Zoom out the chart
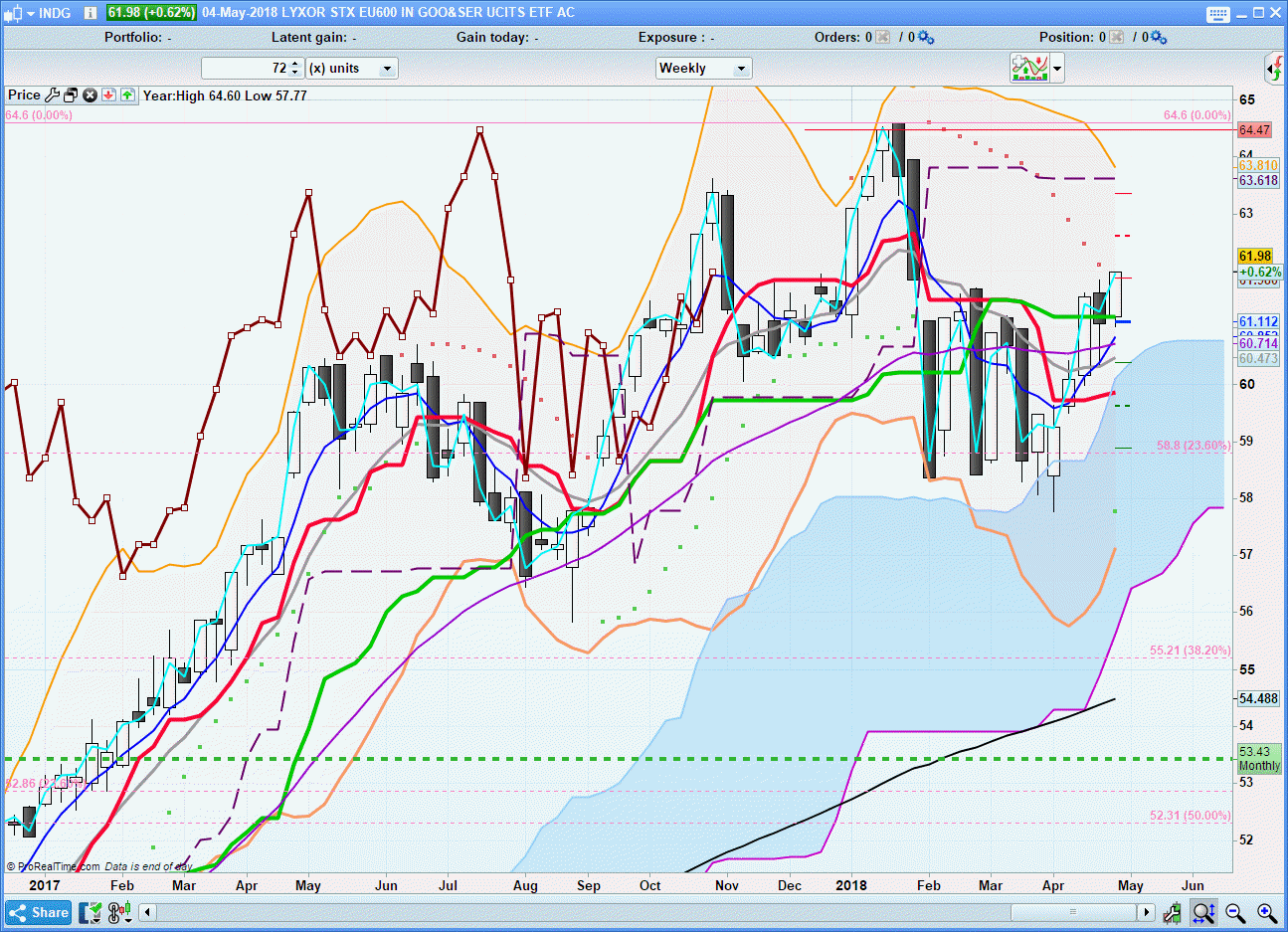The height and width of the screenshot is (932, 1288). tap(1235, 912)
